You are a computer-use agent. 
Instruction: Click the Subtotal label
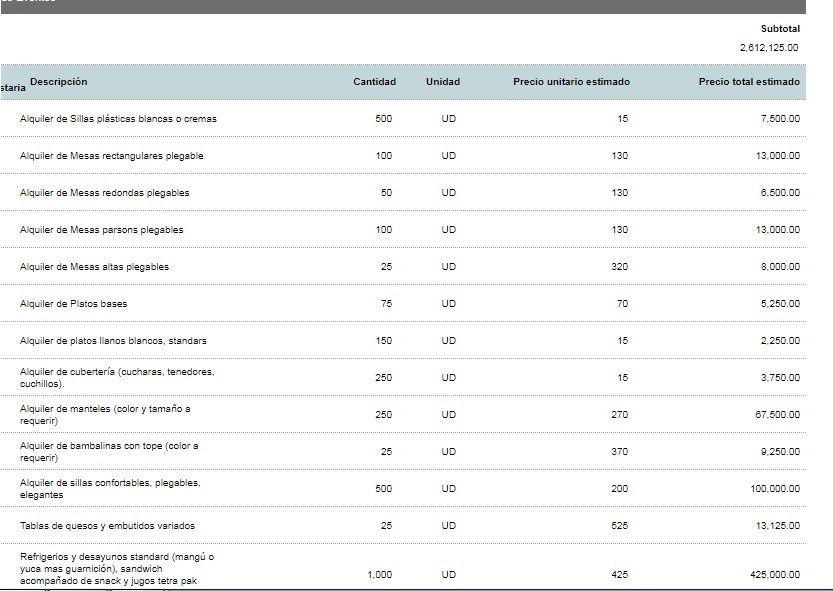pyautogui.click(x=780, y=29)
